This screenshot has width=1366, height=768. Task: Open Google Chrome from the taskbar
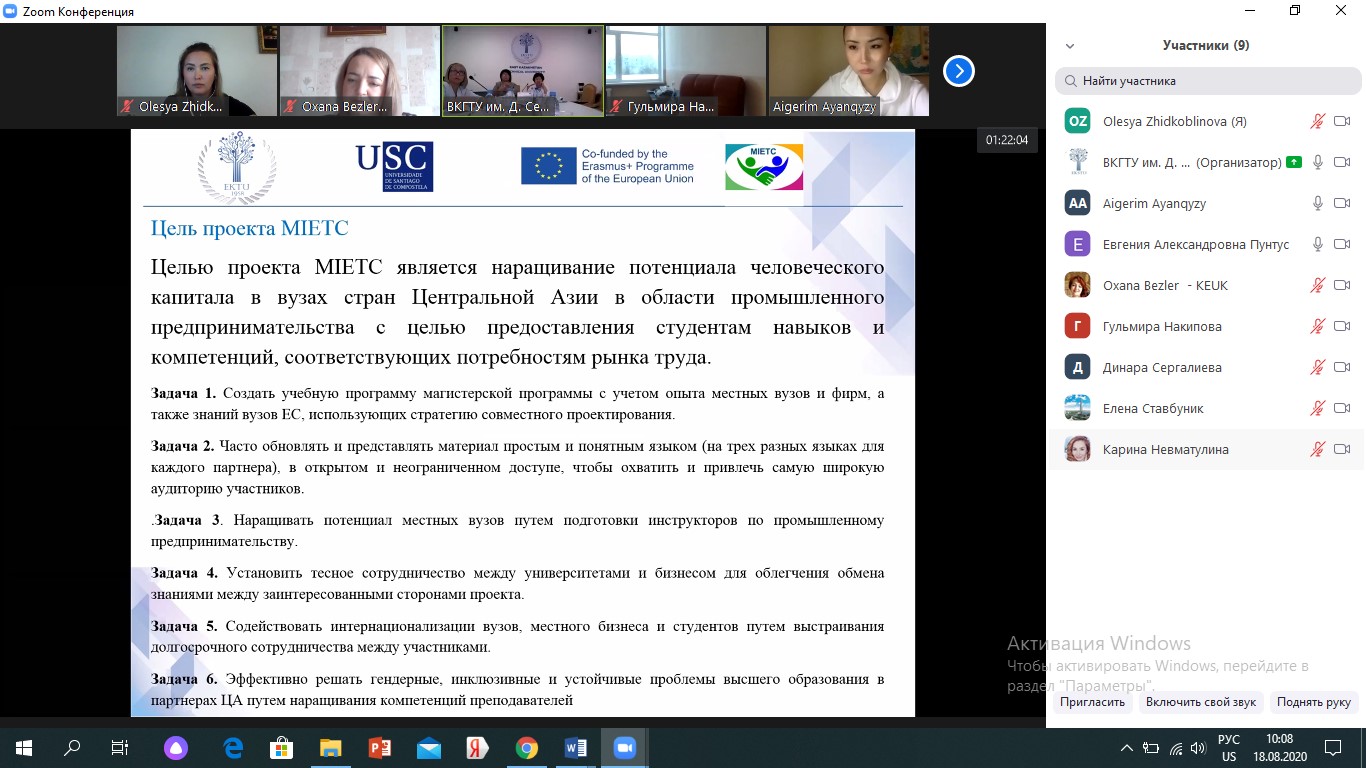coord(527,747)
